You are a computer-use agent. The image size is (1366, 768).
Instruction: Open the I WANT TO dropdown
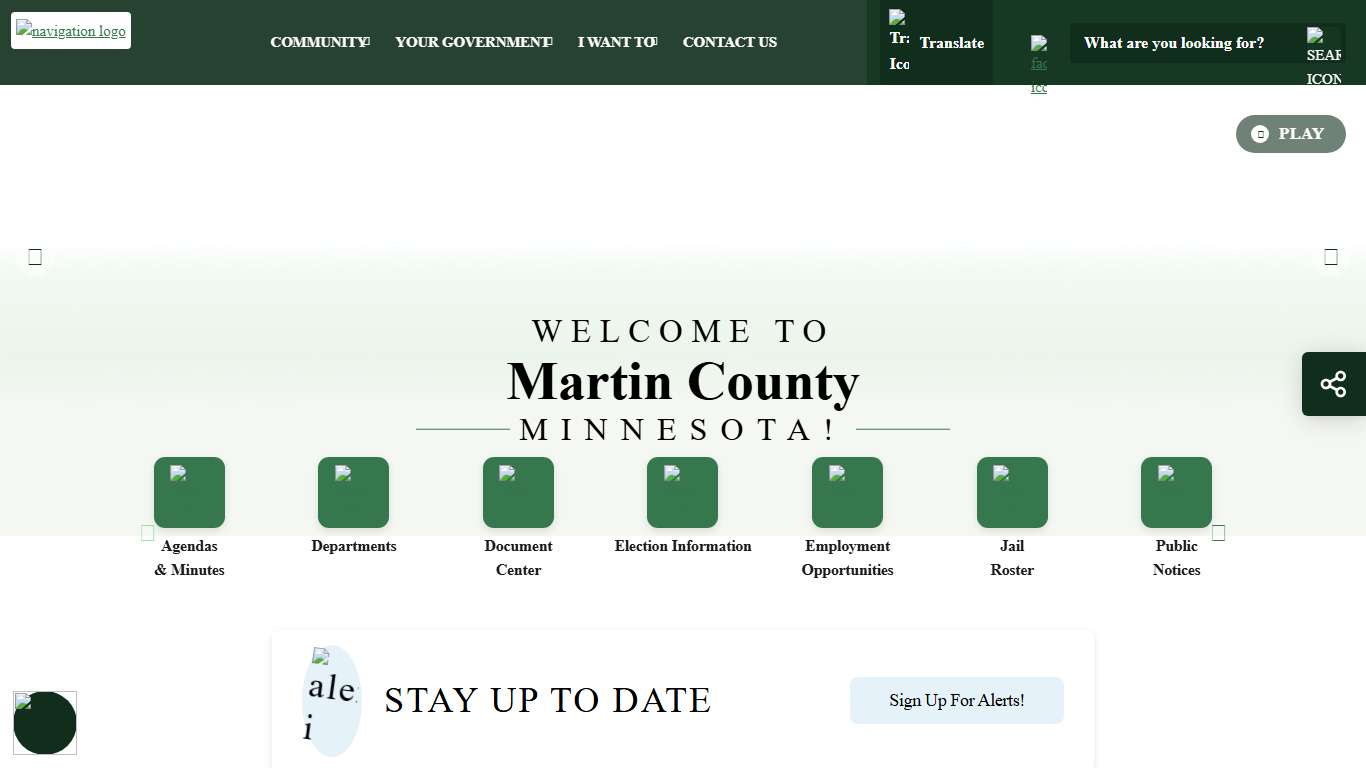614,42
